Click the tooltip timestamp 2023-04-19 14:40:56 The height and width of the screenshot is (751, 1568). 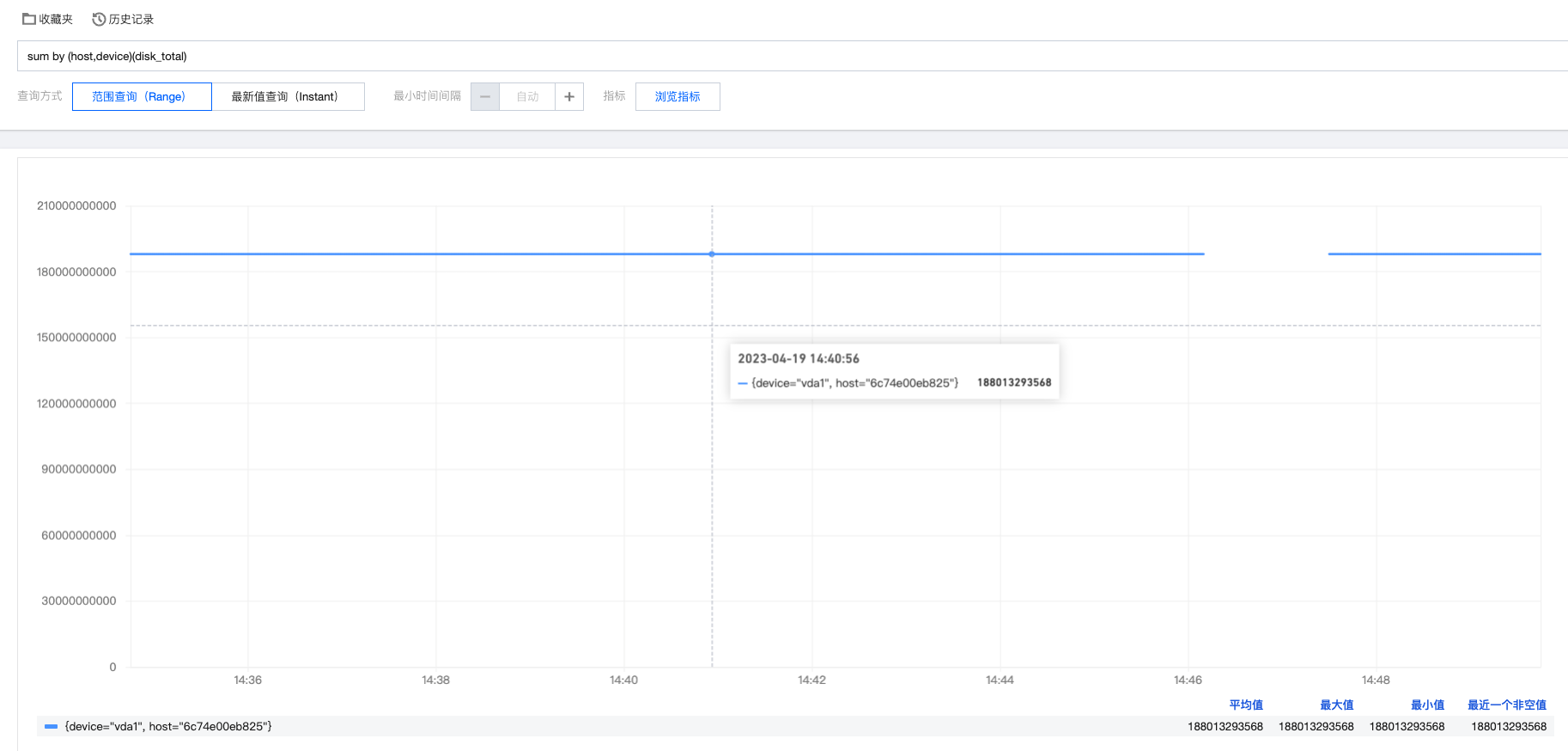coord(799,358)
